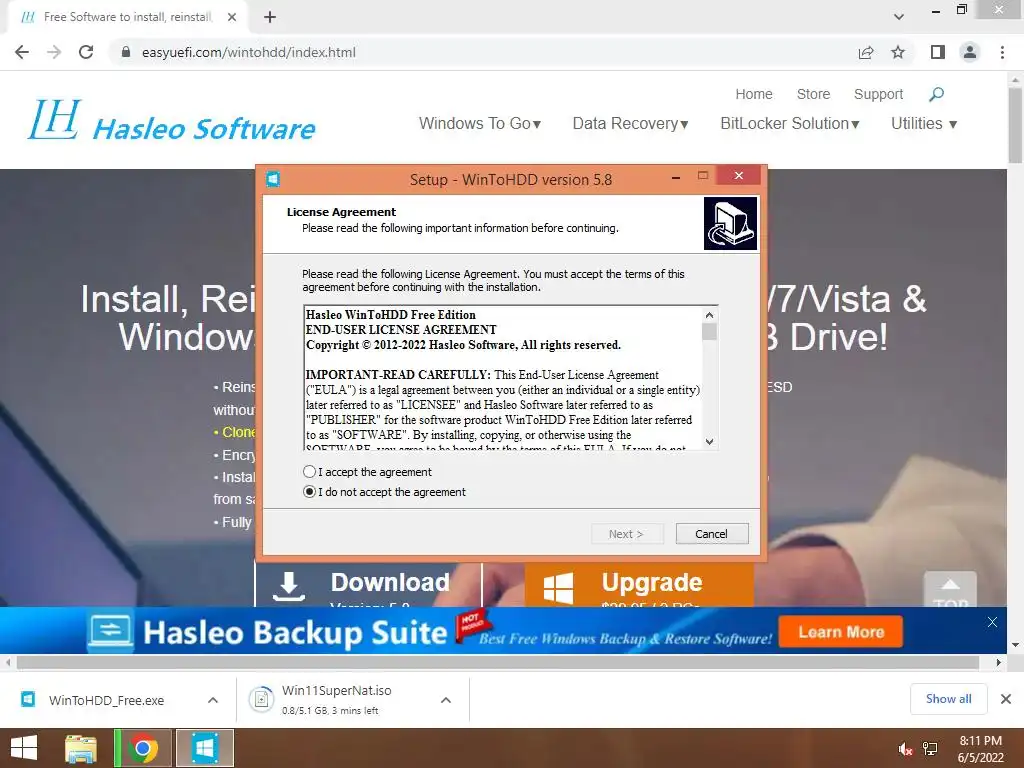The height and width of the screenshot is (768, 1024).
Task: Switch to Chrome on the taskbar
Action: [x=143, y=748]
